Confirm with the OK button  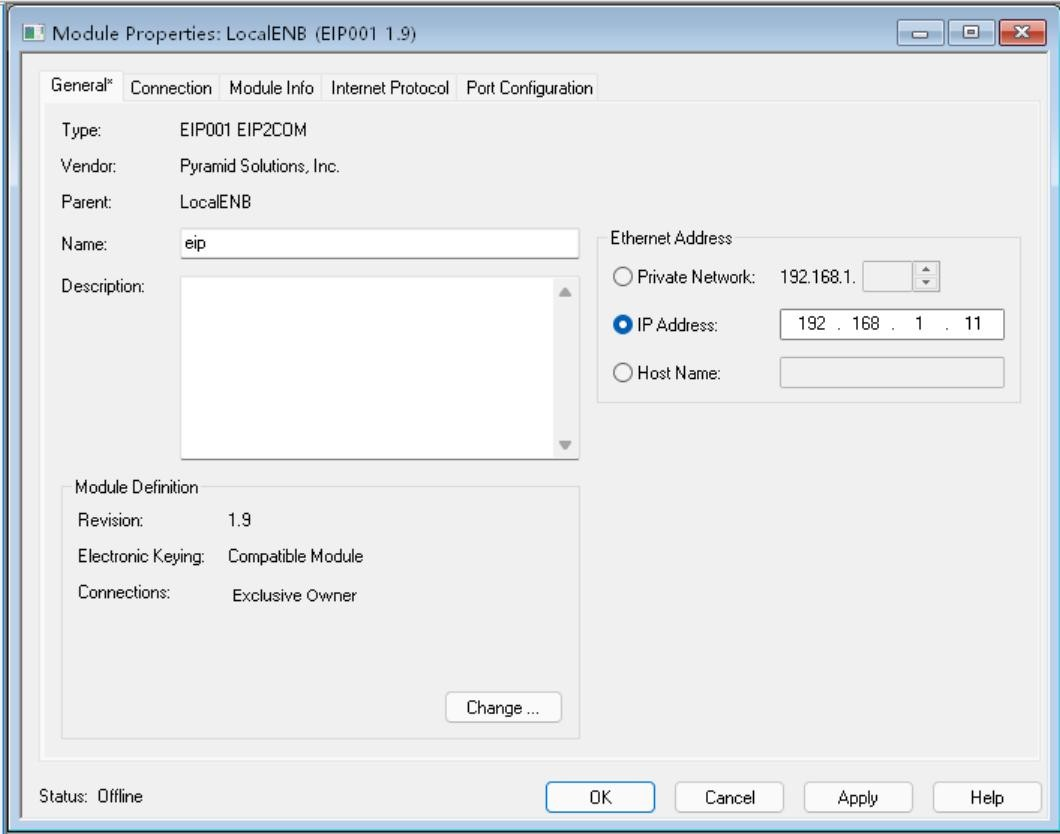tap(600, 798)
